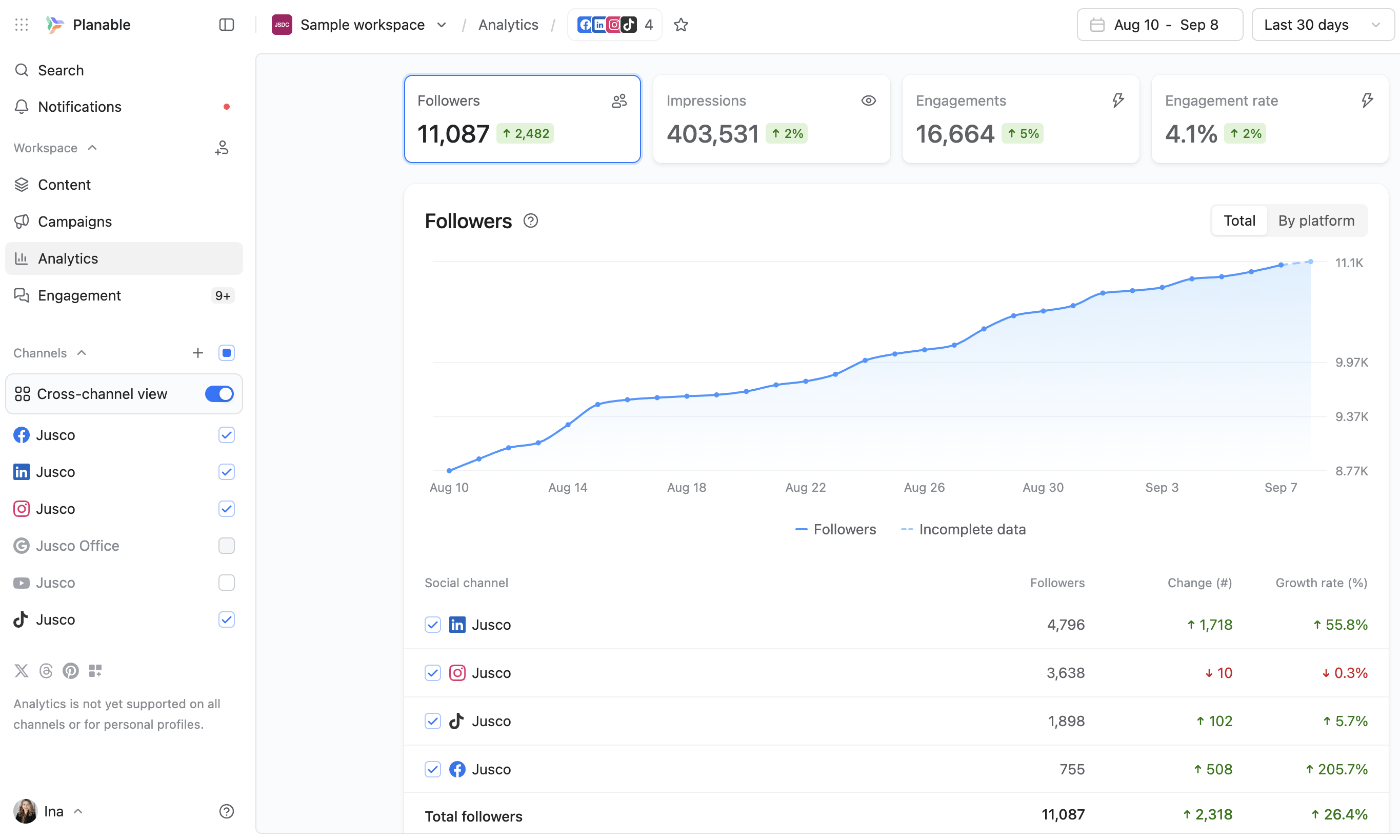Add a new channel with plus icon
The height and width of the screenshot is (840, 1400).
tap(197, 353)
